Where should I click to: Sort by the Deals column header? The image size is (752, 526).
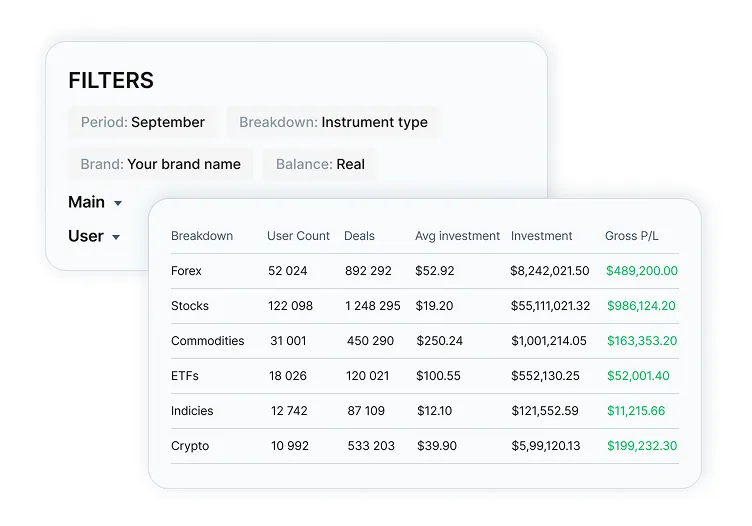click(359, 236)
